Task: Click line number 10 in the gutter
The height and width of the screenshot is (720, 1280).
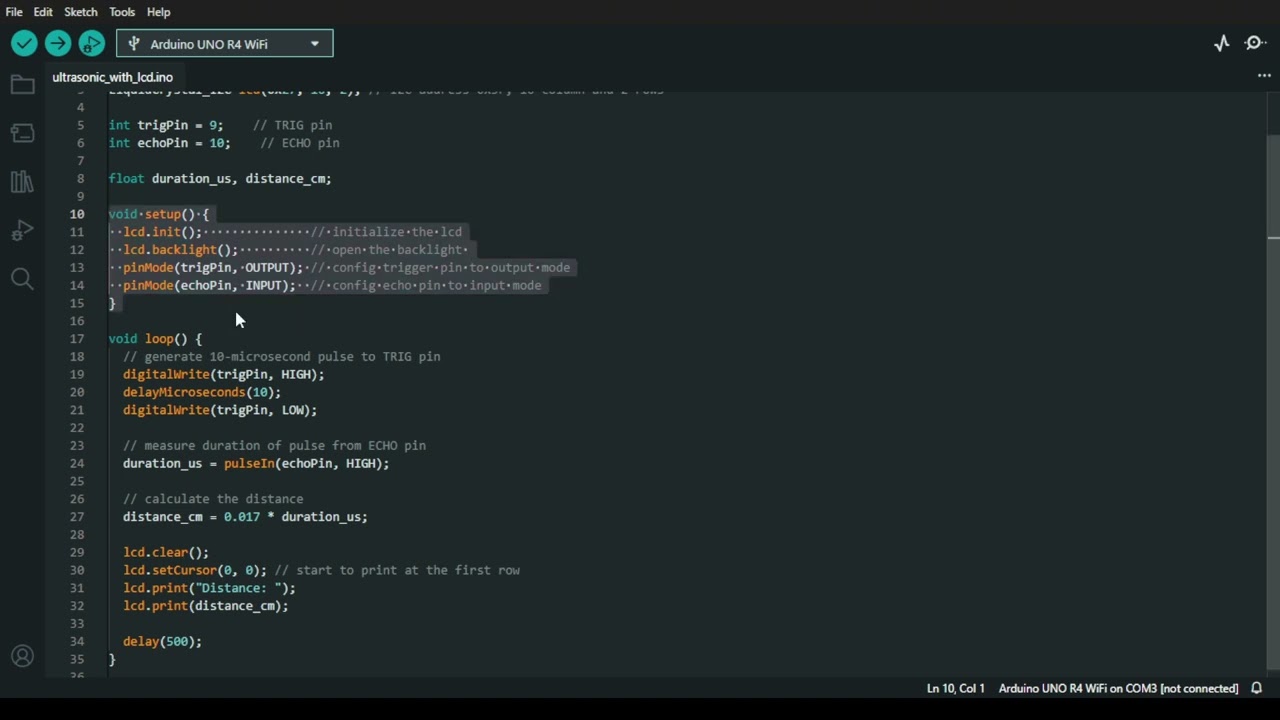Action: (77, 214)
